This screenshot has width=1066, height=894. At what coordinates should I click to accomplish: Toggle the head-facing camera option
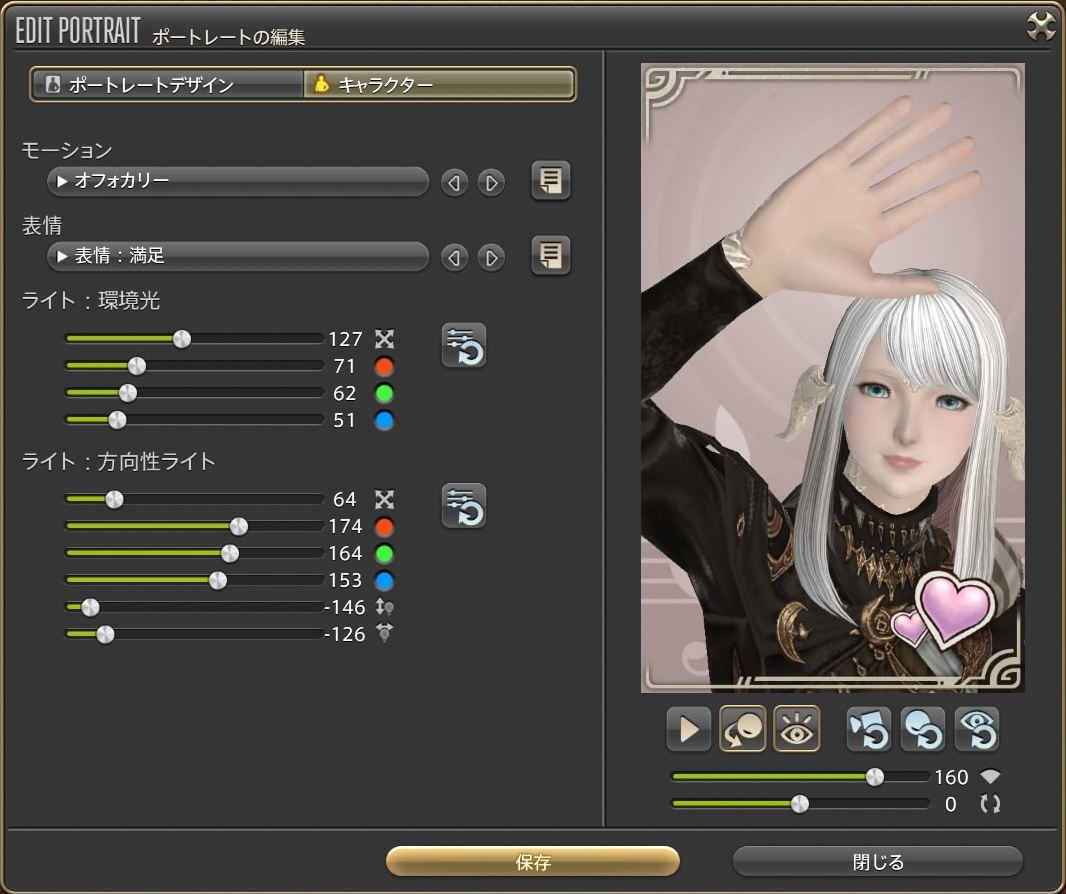(742, 729)
